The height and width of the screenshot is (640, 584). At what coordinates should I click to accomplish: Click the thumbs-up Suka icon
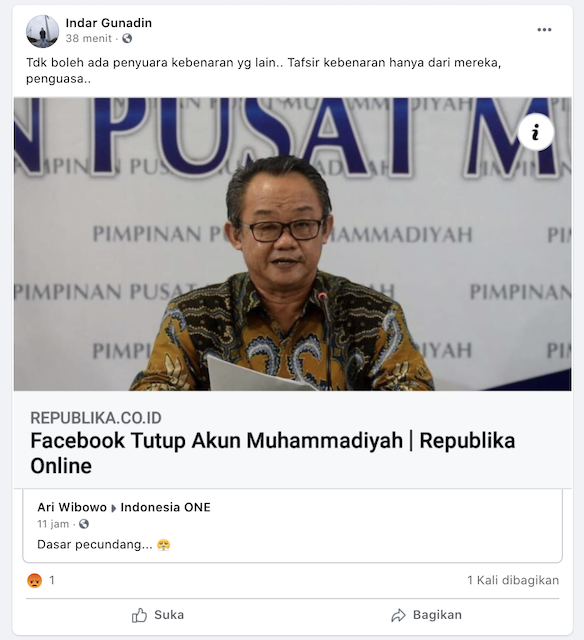139,615
